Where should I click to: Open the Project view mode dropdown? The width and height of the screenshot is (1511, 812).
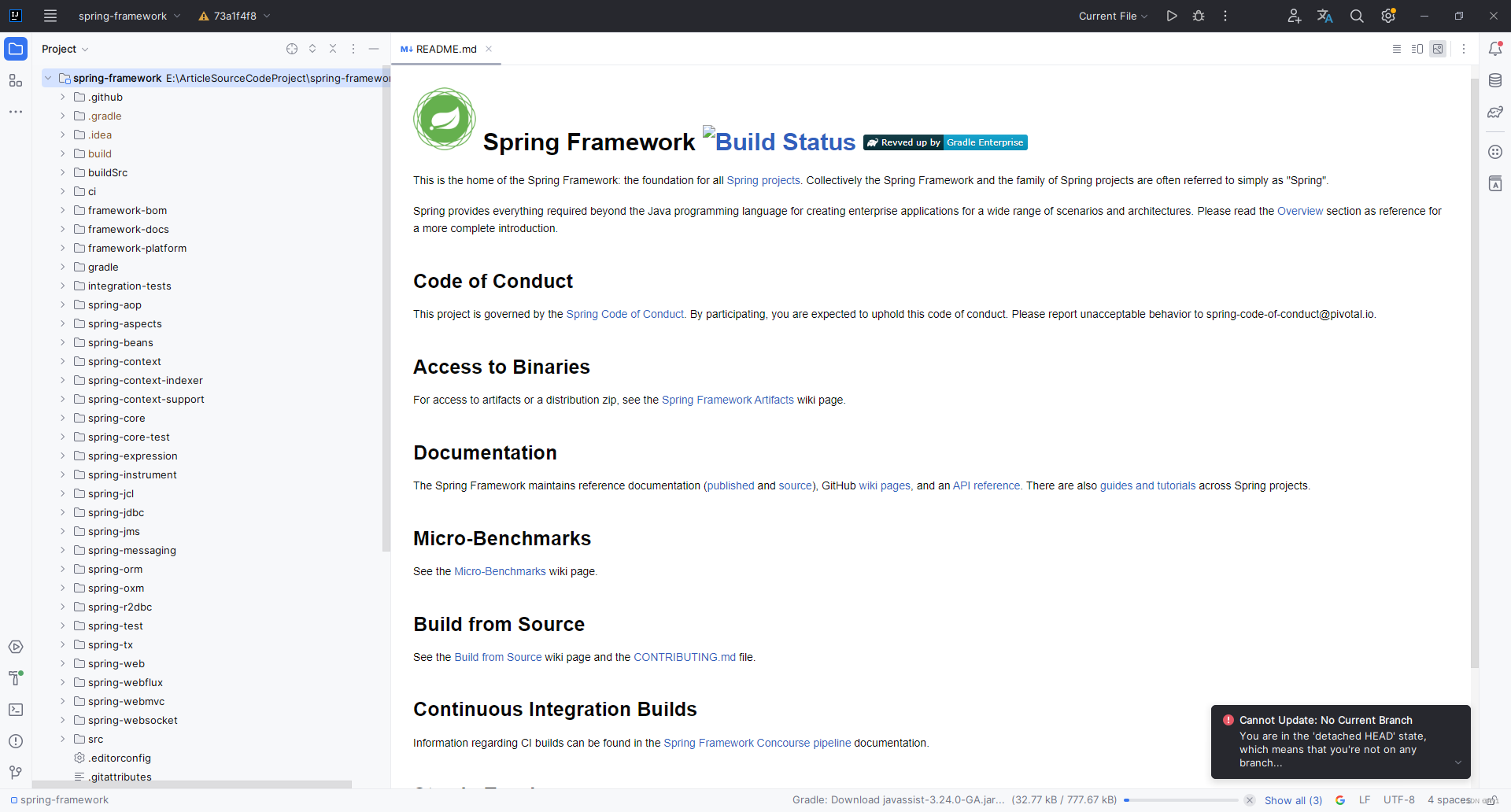pyautogui.click(x=65, y=49)
